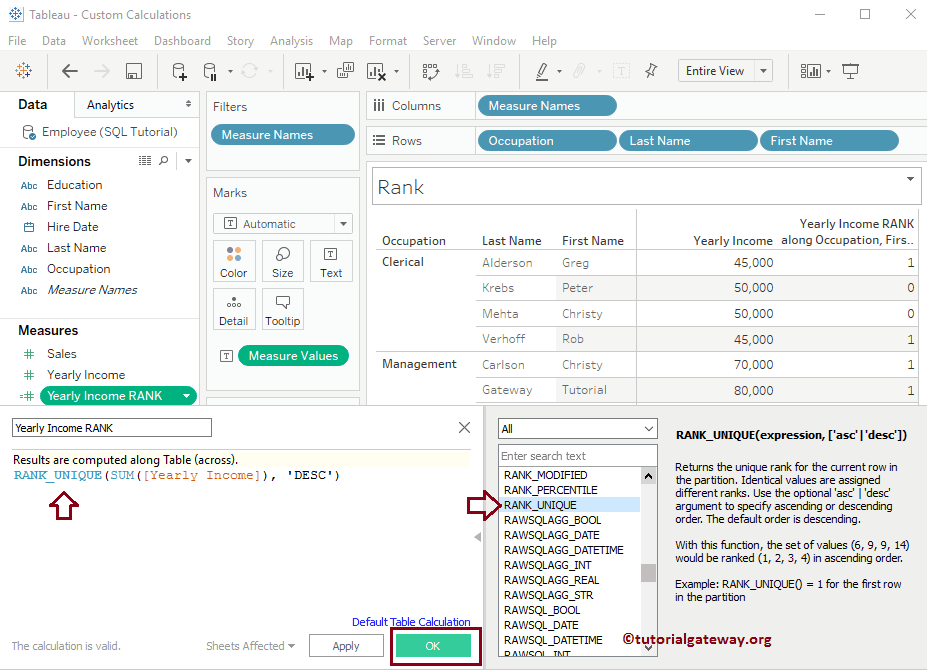The width and height of the screenshot is (927, 670).
Task: Open the All functions category dropdown
Action: pyautogui.click(x=577, y=427)
